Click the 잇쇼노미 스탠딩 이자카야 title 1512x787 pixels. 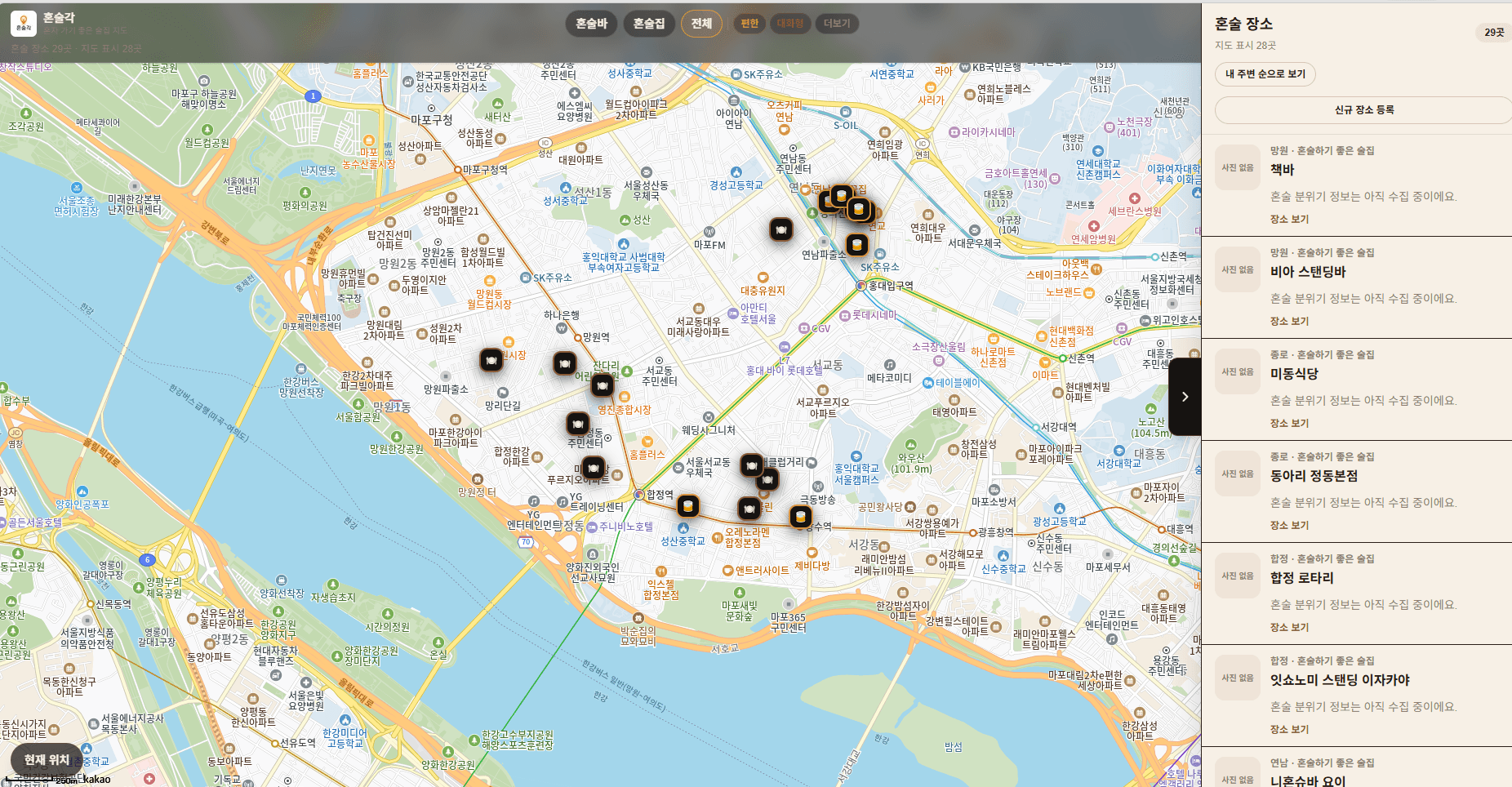[x=1340, y=680]
